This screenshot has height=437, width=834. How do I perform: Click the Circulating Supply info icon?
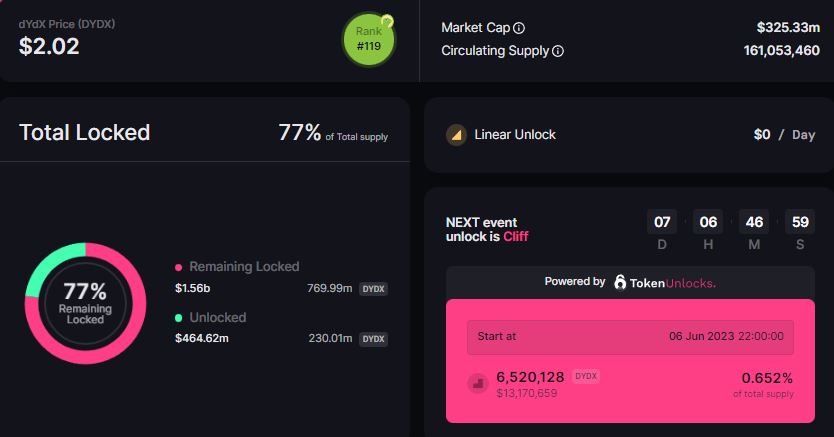[x=558, y=51]
